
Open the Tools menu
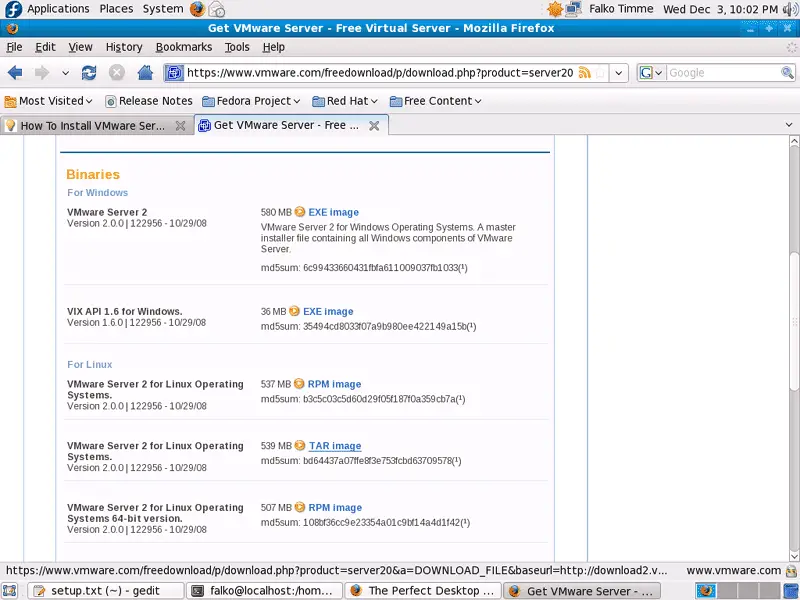pos(237,47)
